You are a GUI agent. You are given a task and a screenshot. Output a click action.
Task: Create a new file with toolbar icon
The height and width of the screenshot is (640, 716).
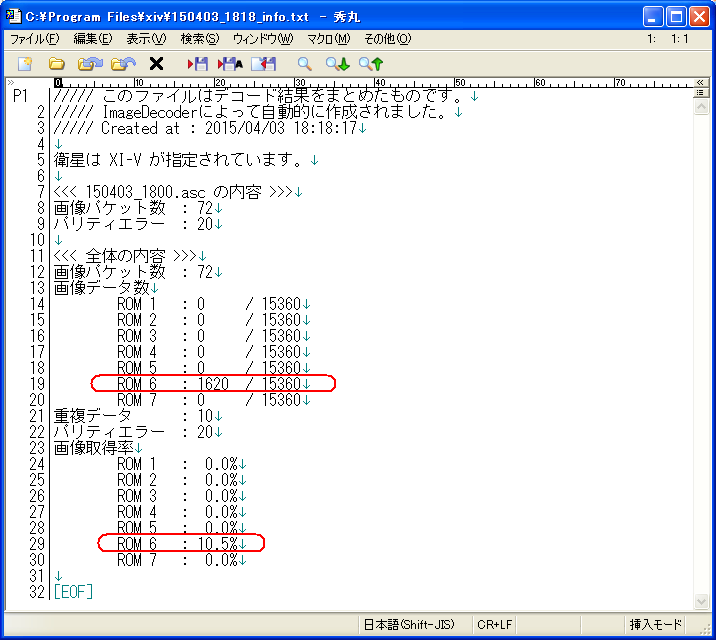25,64
